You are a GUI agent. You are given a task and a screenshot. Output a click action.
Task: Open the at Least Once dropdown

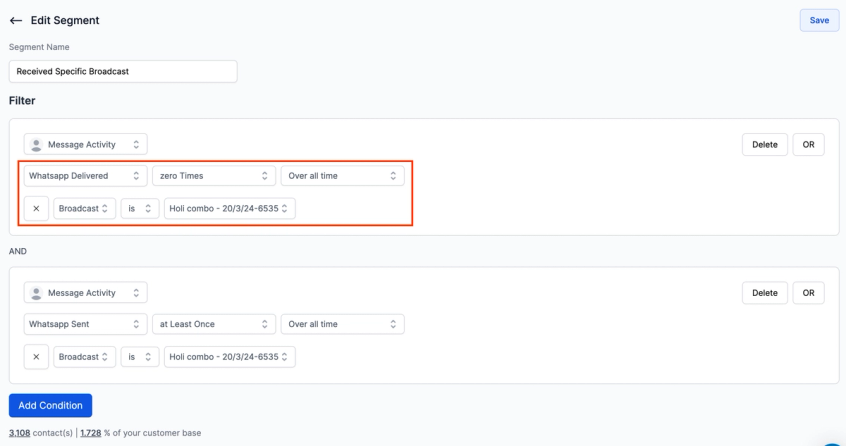(x=214, y=324)
